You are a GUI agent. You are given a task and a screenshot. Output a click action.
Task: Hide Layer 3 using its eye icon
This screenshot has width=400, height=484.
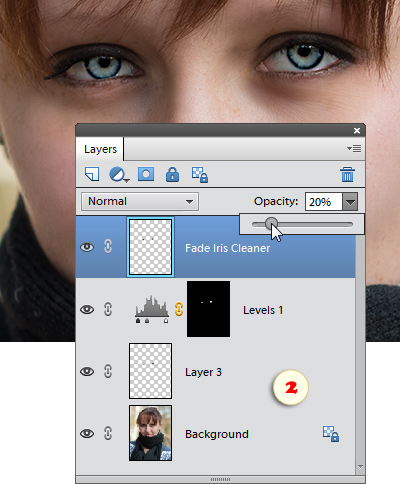point(87,371)
